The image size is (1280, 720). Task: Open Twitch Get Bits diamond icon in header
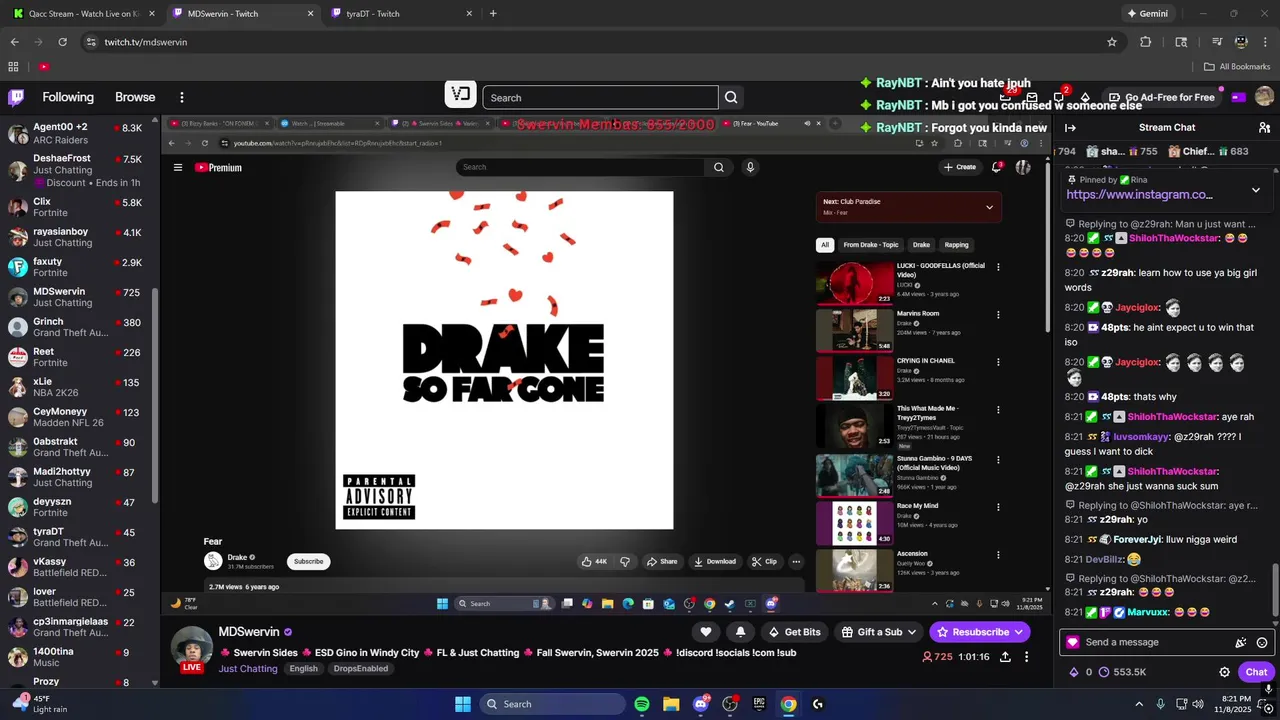[x=1085, y=97]
